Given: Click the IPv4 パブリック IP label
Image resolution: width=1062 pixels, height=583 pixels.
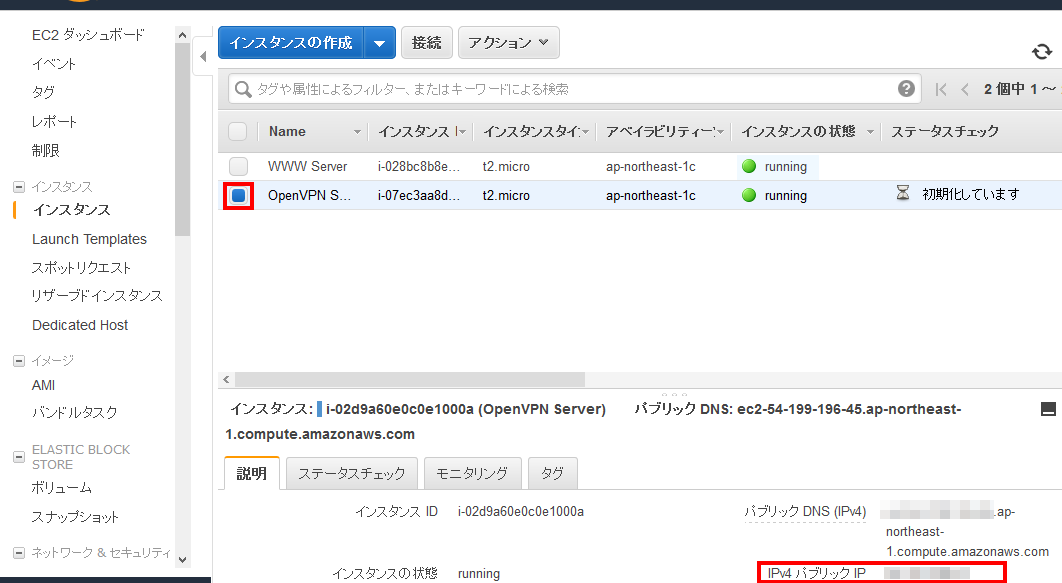Looking at the screenshot, I should click(x=817, y=574).
